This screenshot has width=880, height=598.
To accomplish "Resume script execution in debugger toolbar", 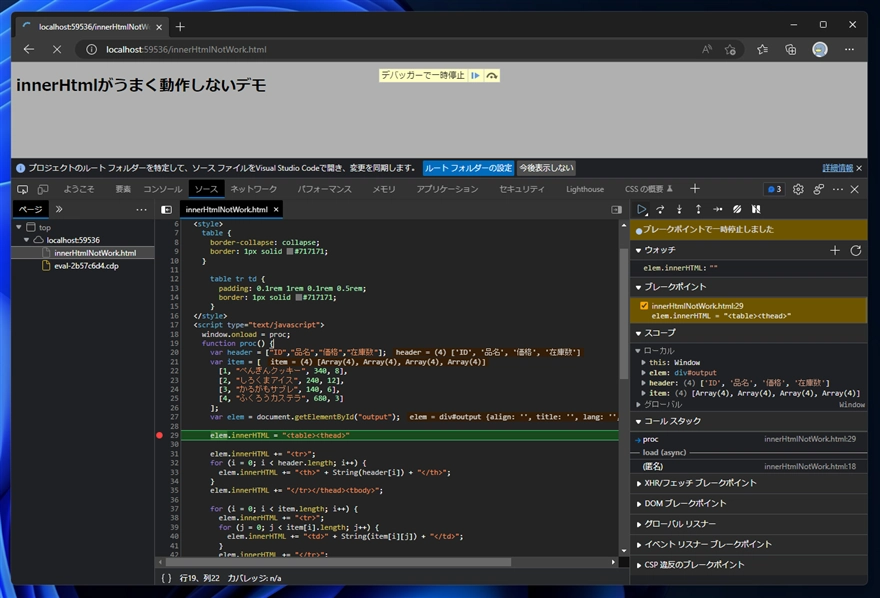I will pos(641,209).
